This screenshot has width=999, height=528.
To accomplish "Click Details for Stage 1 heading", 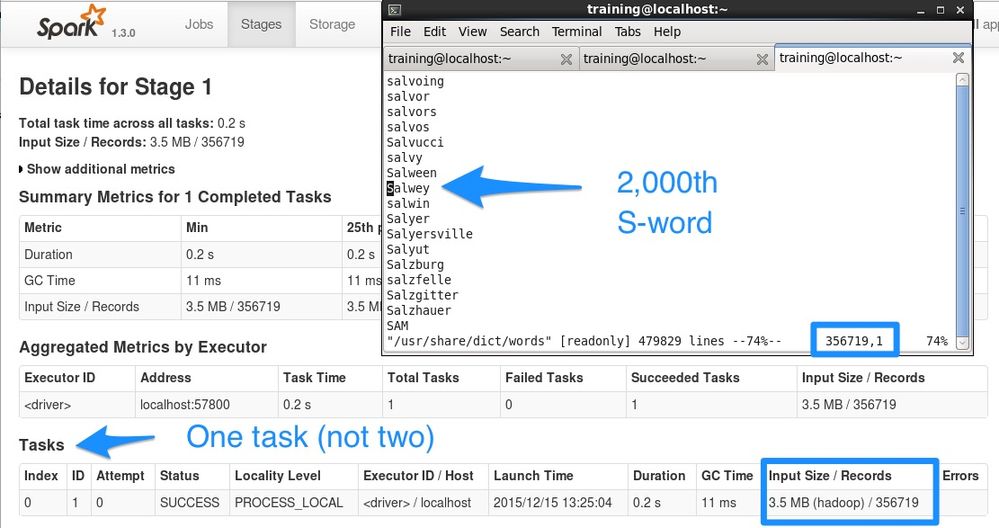I will 115,87.
